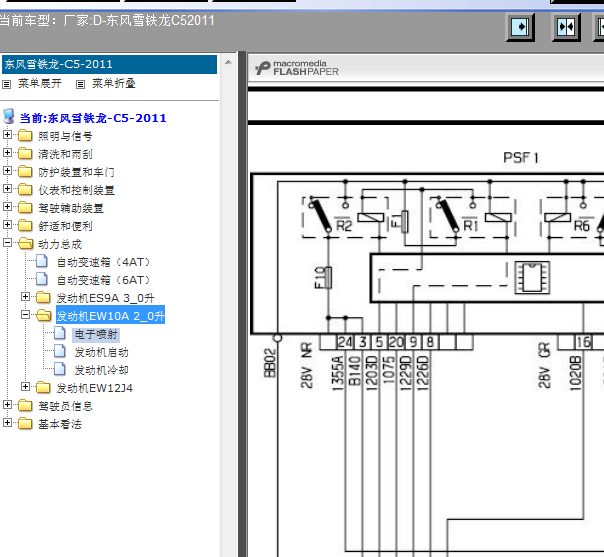The width and height of the screenshot is (604, 557).
Task: Click the tree panel scroll-up arrow
Action: point(228,62)
